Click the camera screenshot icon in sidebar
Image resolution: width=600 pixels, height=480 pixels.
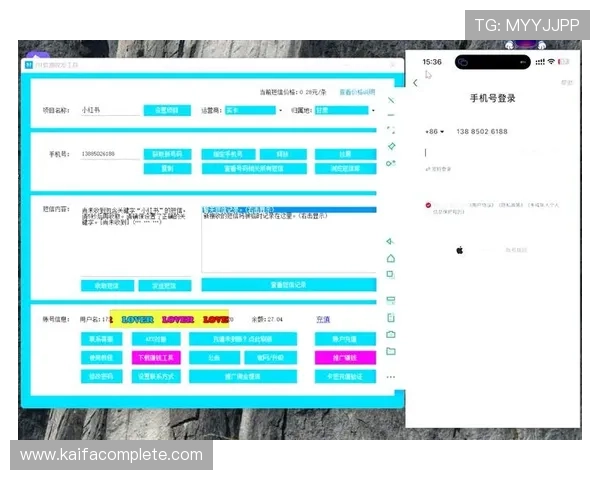pyautogui.click(x=391, y=334)
